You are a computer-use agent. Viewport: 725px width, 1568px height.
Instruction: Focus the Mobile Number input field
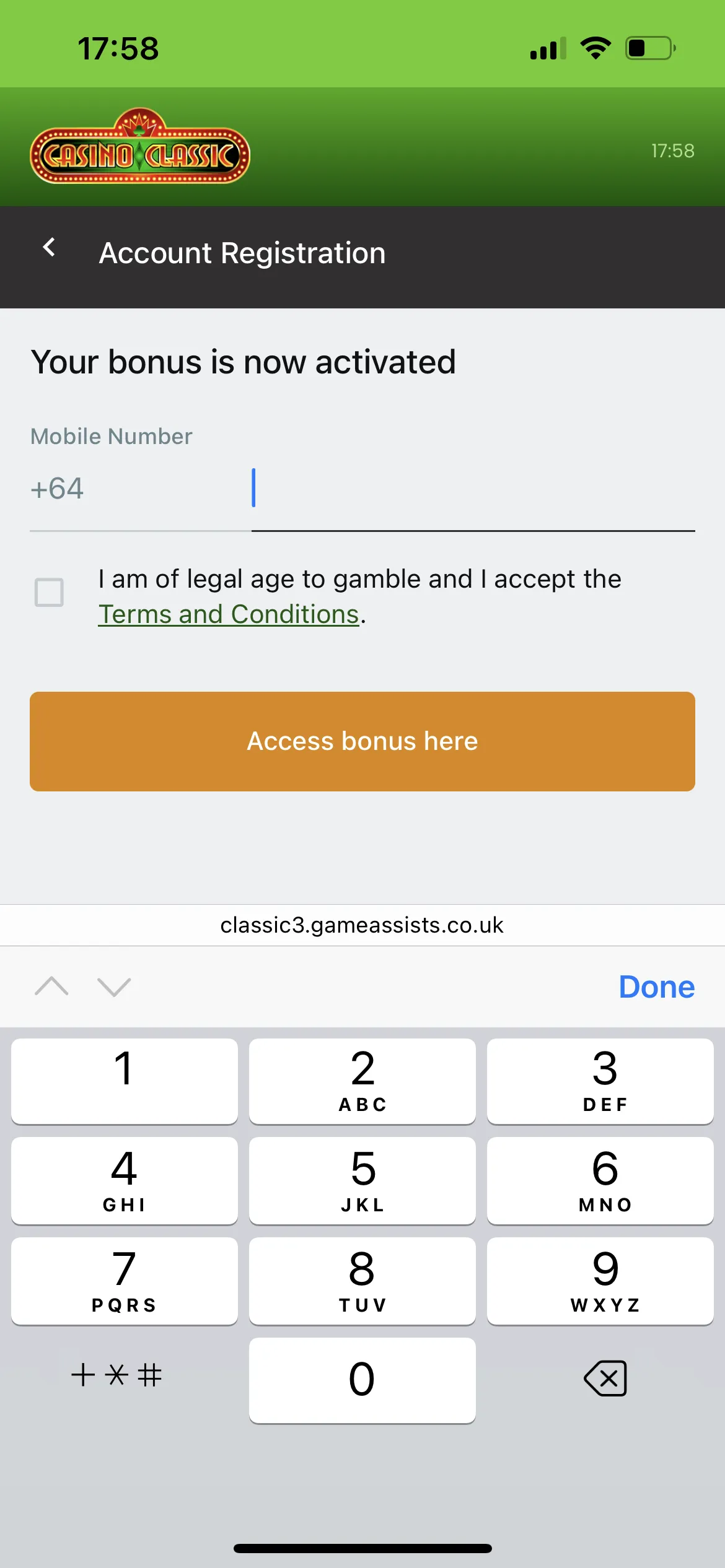[472, 489]
